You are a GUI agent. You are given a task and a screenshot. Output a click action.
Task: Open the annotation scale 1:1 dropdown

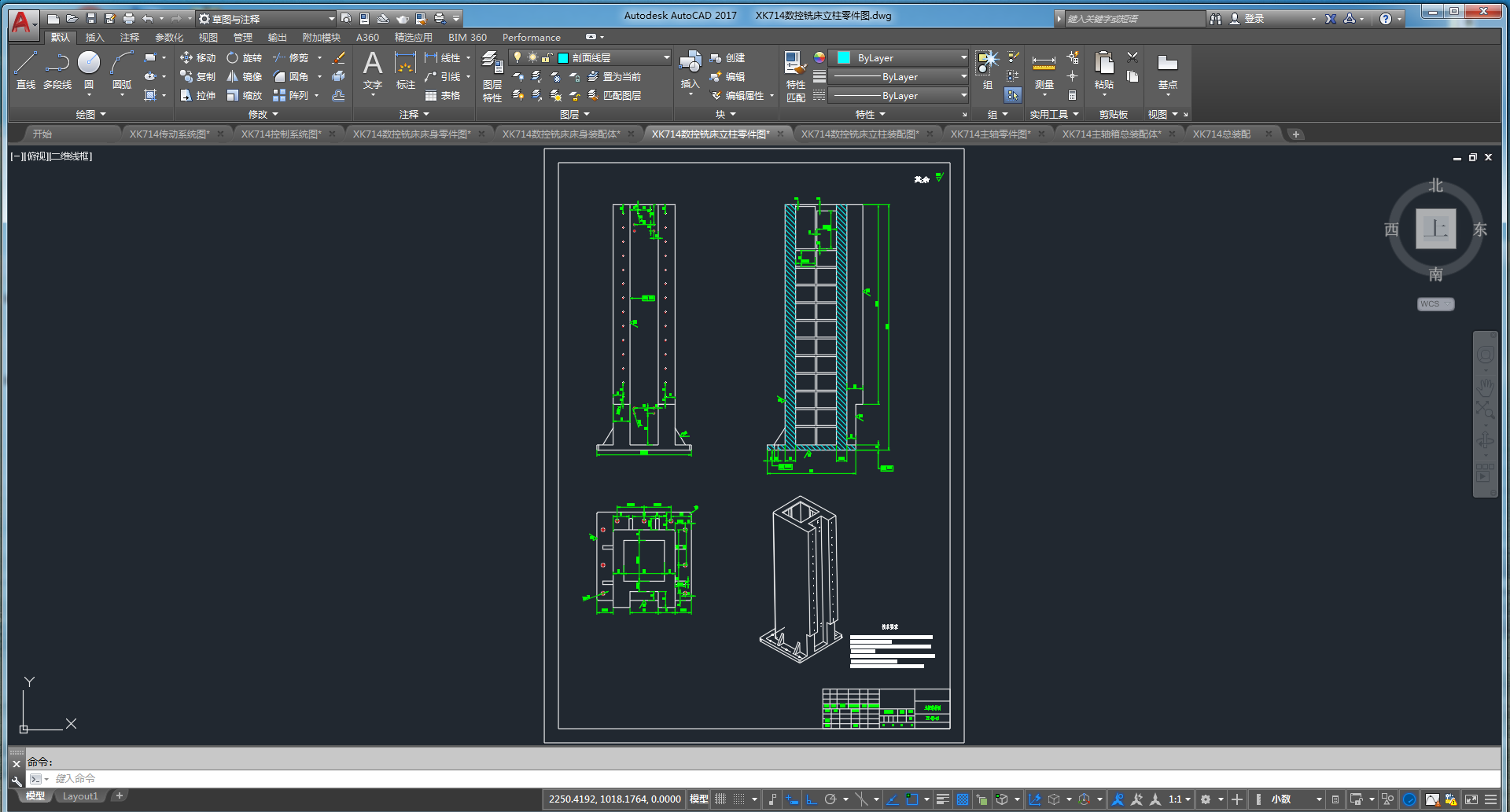pyautogui.click(x=1179, y=799)
